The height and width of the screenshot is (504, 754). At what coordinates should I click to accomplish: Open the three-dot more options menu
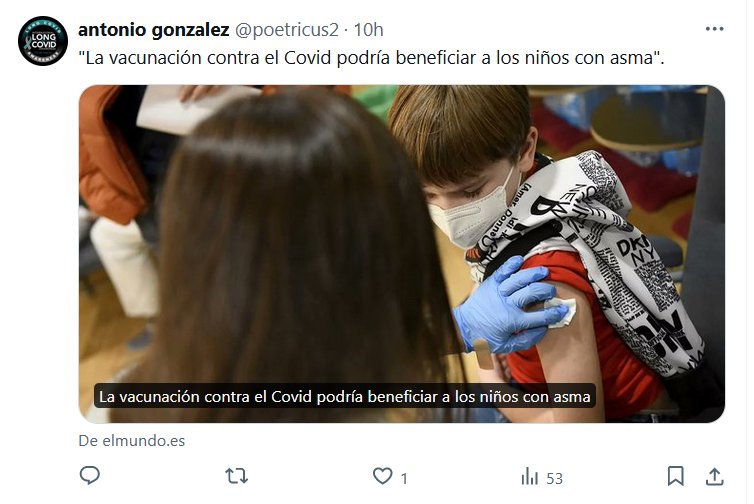(715, 29)
